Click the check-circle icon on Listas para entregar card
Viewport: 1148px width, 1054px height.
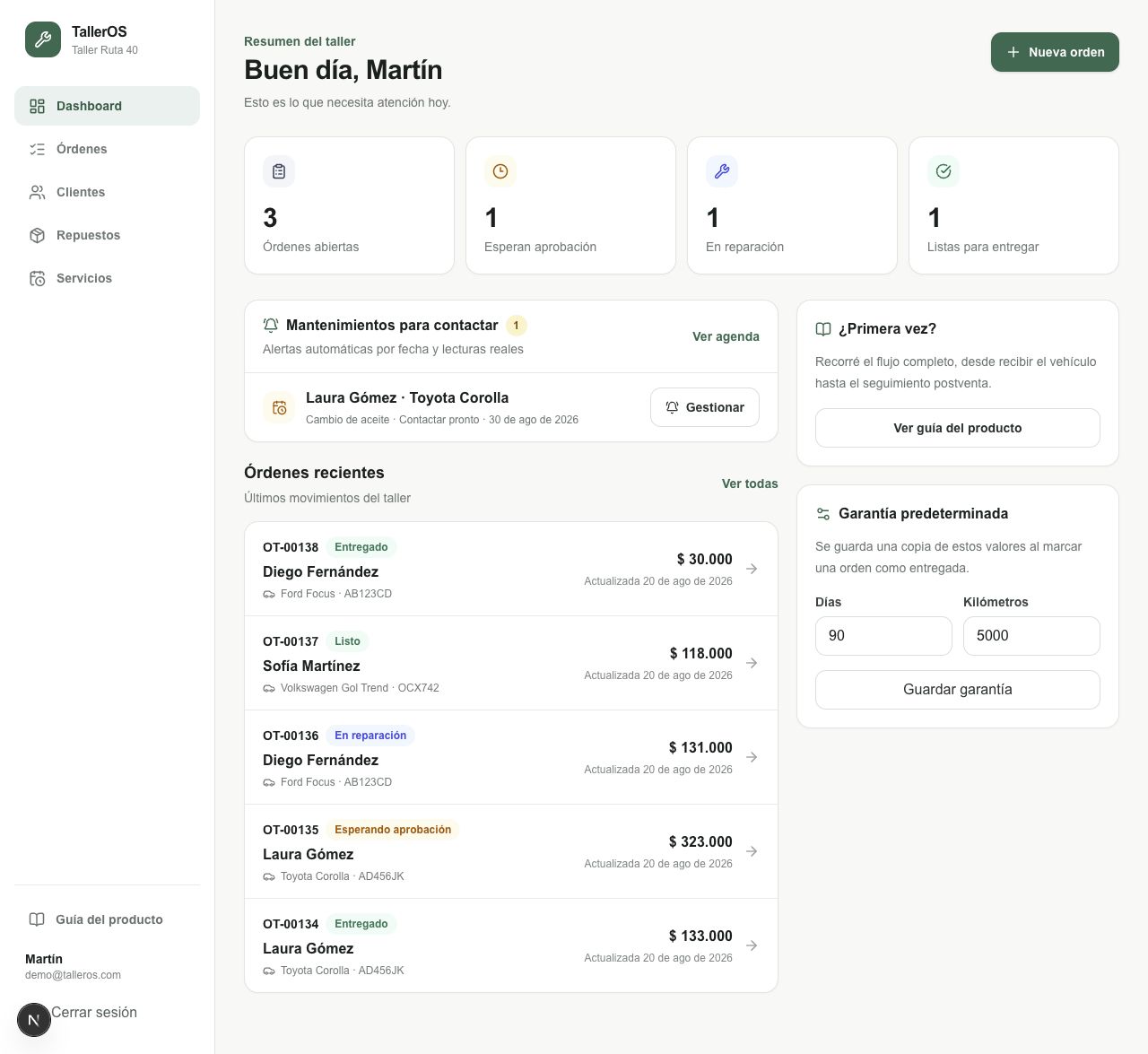click(944, 171)
